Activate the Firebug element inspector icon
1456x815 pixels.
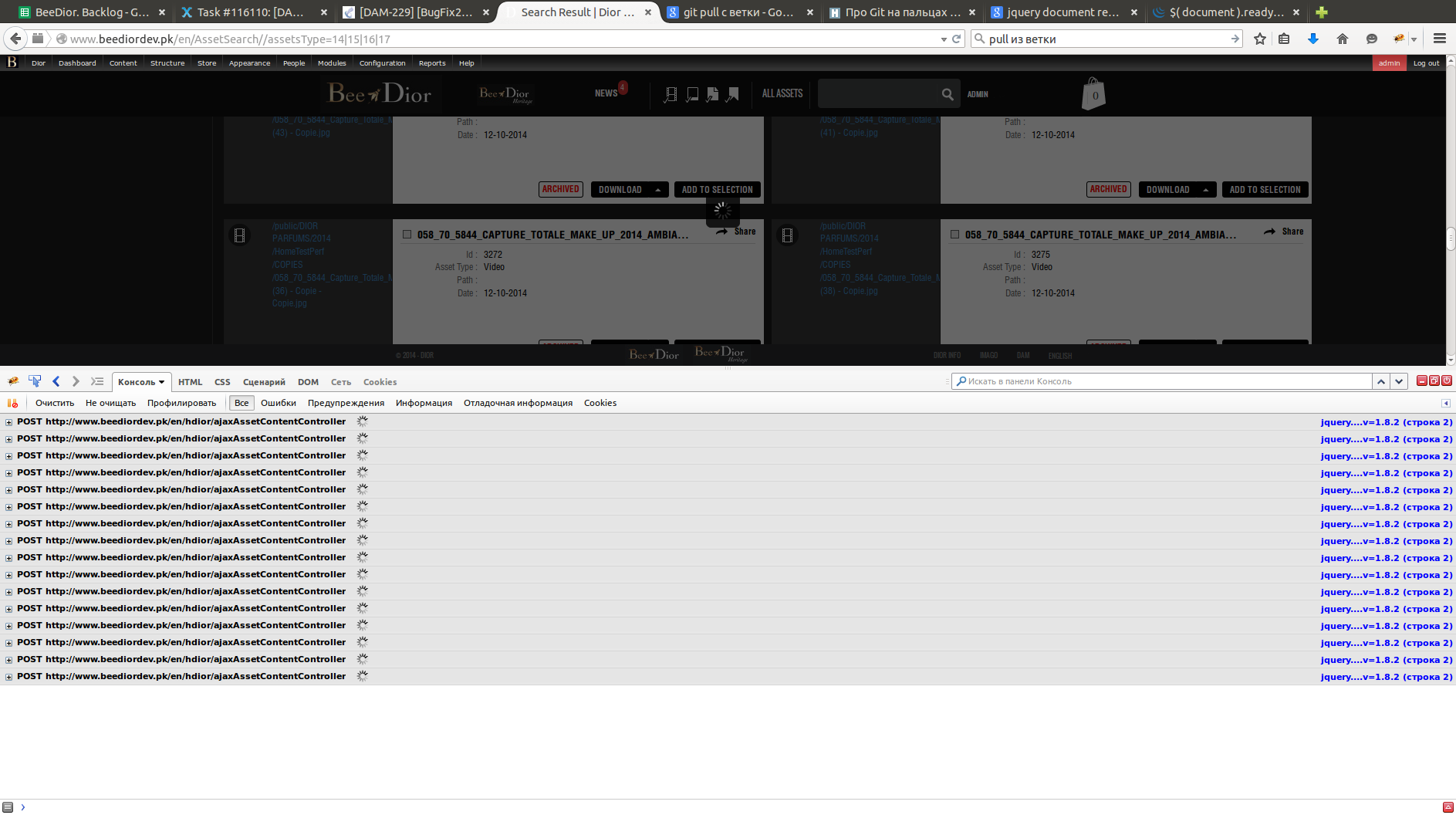35,381
